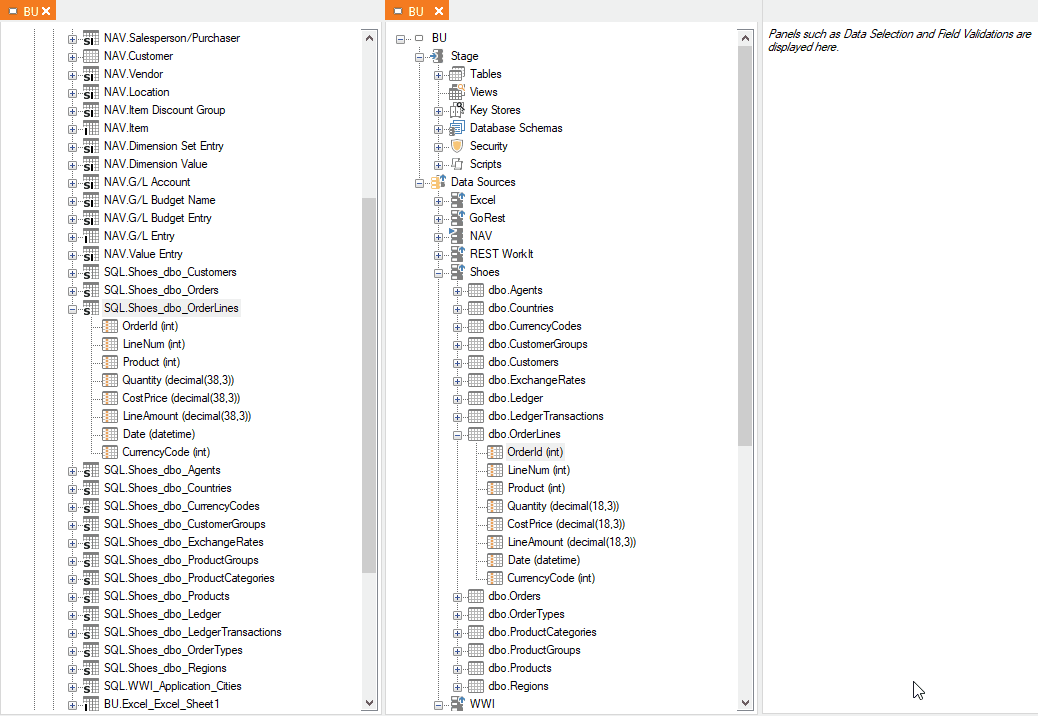Click the GoRest data source icon
Viewport: 1038px width, 716px height.
[457, 218]
